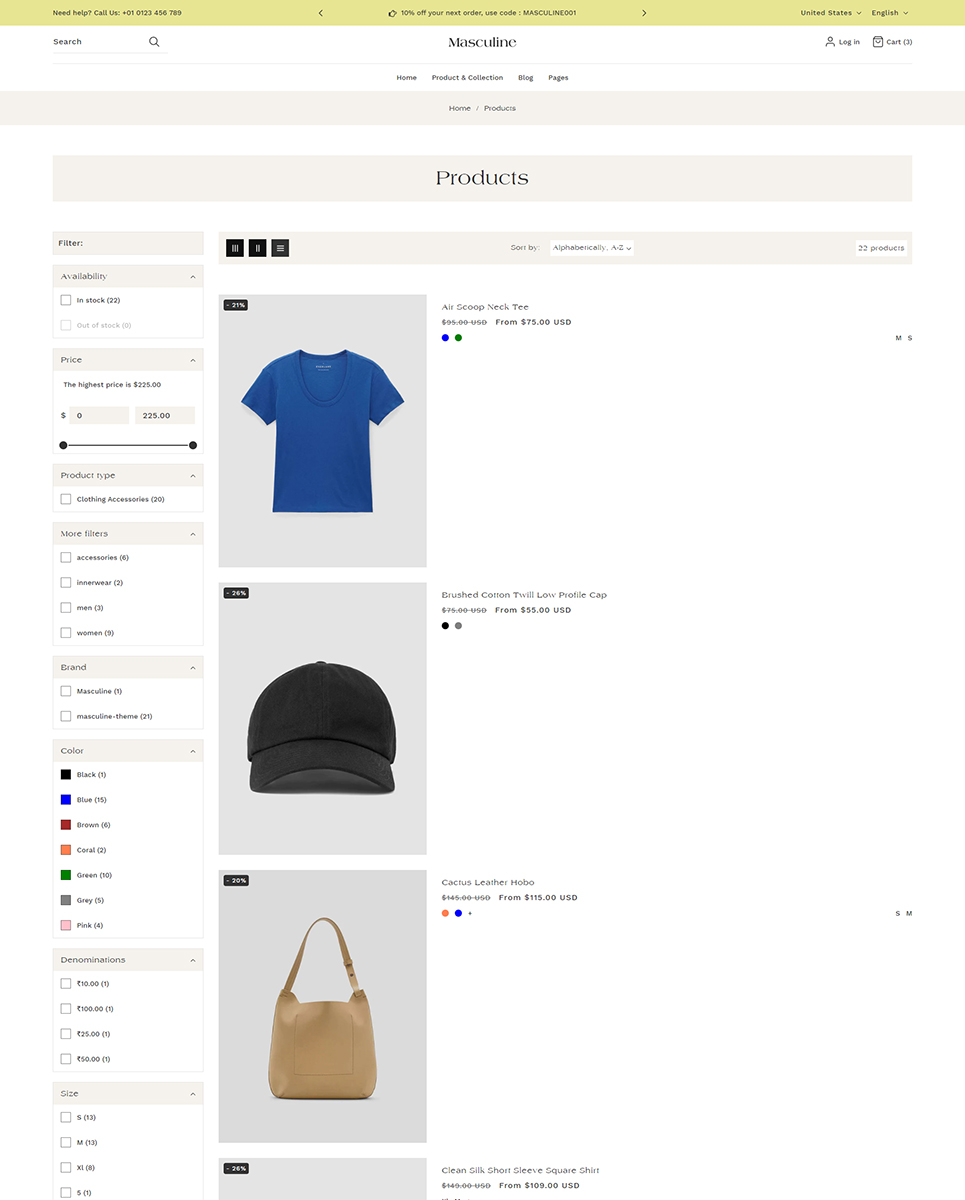965x1200 pixels.
Task: Open the shopping cart icon
Action: [878, 42]
